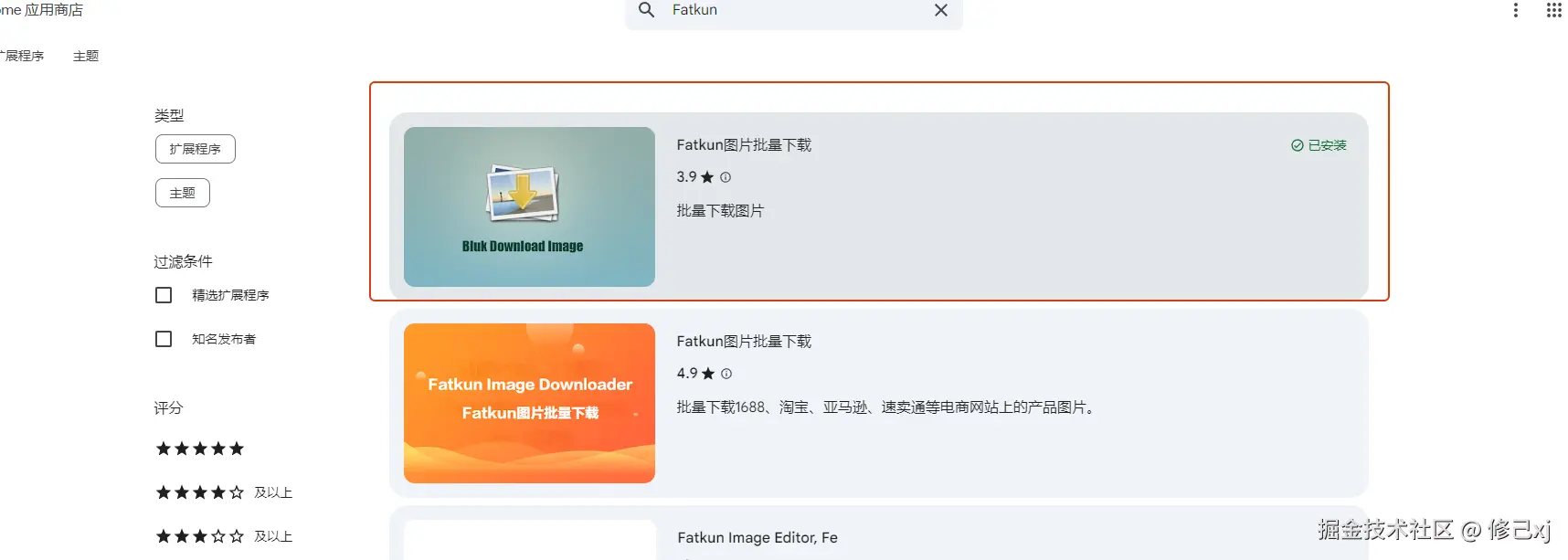Click the info icon beside 4.9 rating
Image resolution: width=1568 pixels, height=560 pixels.
726,374
